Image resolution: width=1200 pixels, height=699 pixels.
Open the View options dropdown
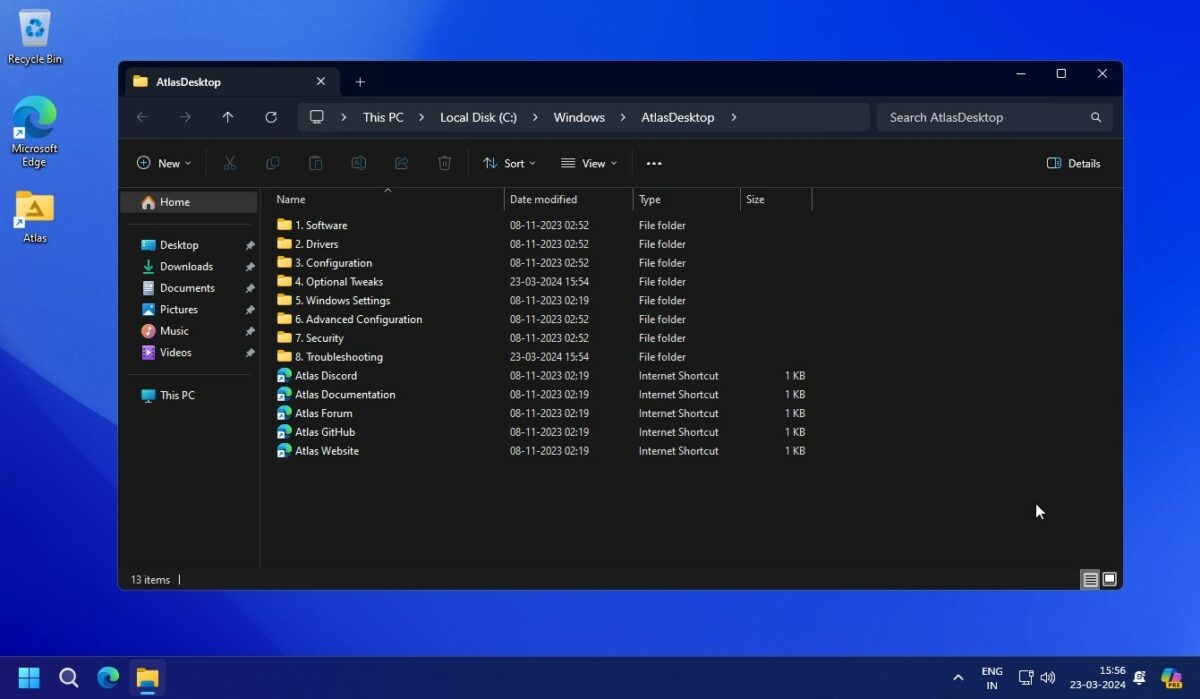click(x=589, y=163)
